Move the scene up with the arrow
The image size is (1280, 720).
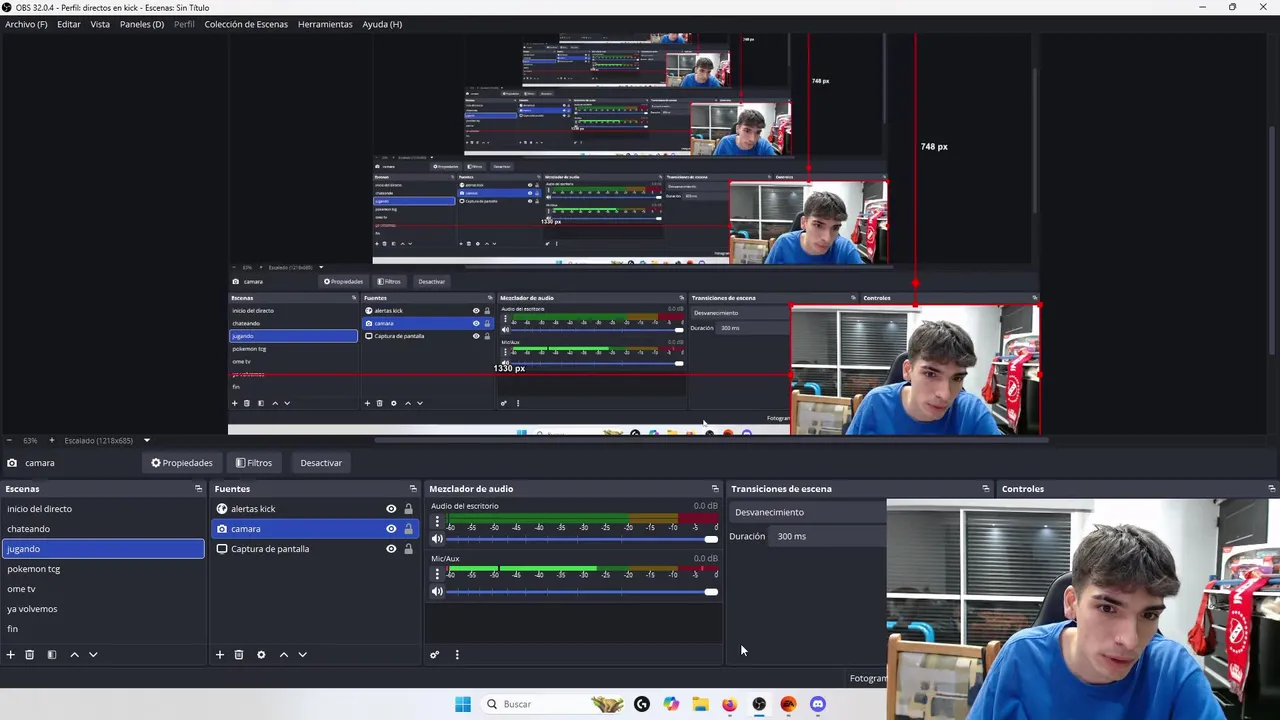(74, 655)
